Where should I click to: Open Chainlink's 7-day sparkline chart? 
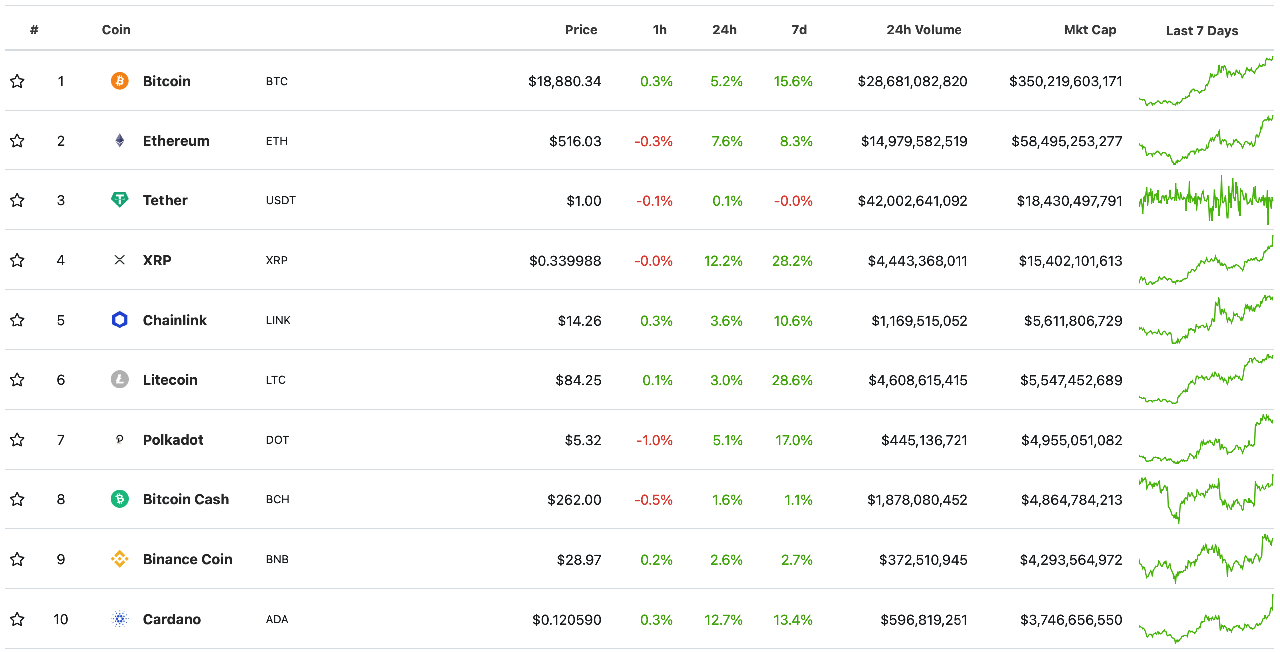pos(1206,320)
